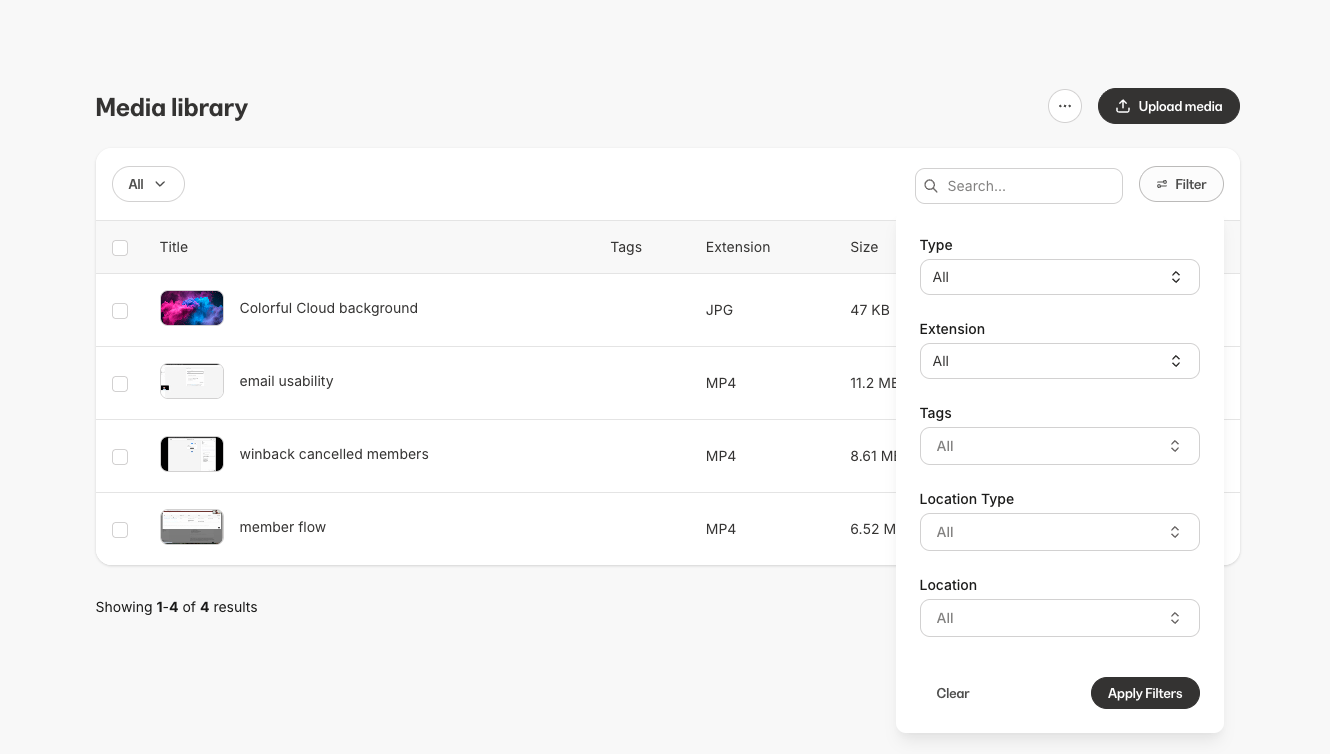Image resolution: width=1330 pixels, height=754 pixels.
Task: Open the All media type dropdown at top left
Action: (148, 184)
